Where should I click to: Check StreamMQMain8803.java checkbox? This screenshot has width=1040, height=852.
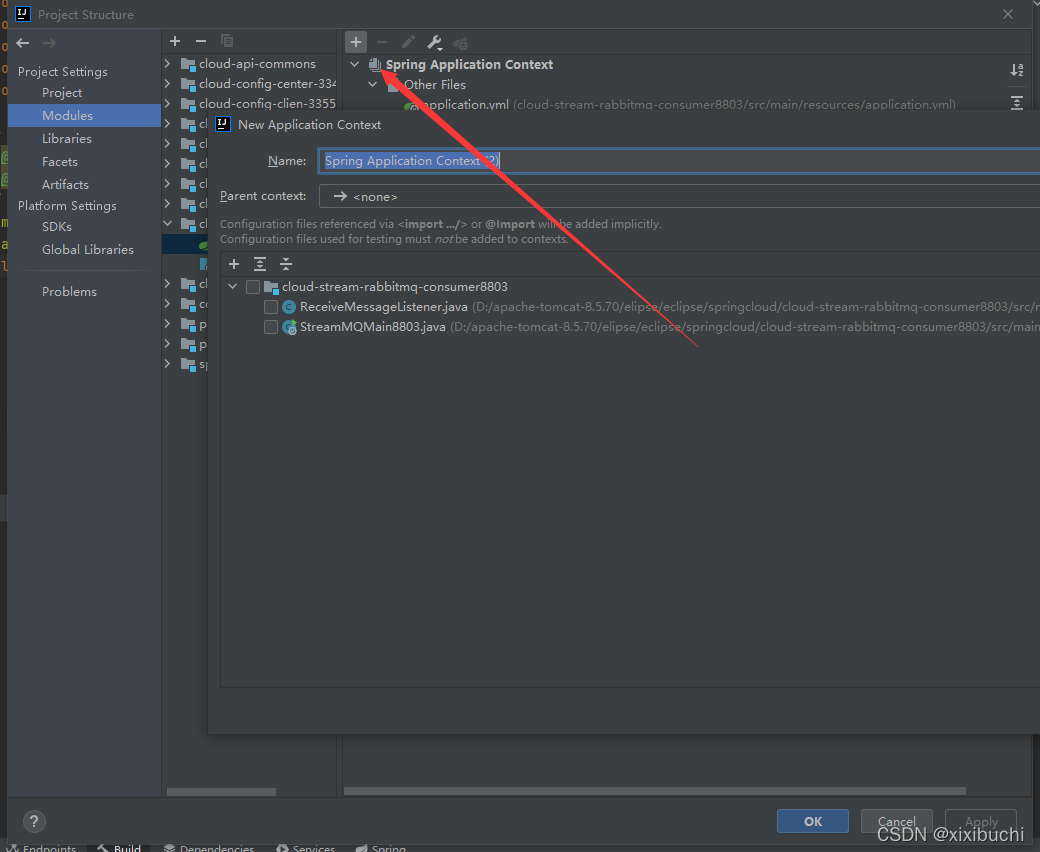(271, 327)
